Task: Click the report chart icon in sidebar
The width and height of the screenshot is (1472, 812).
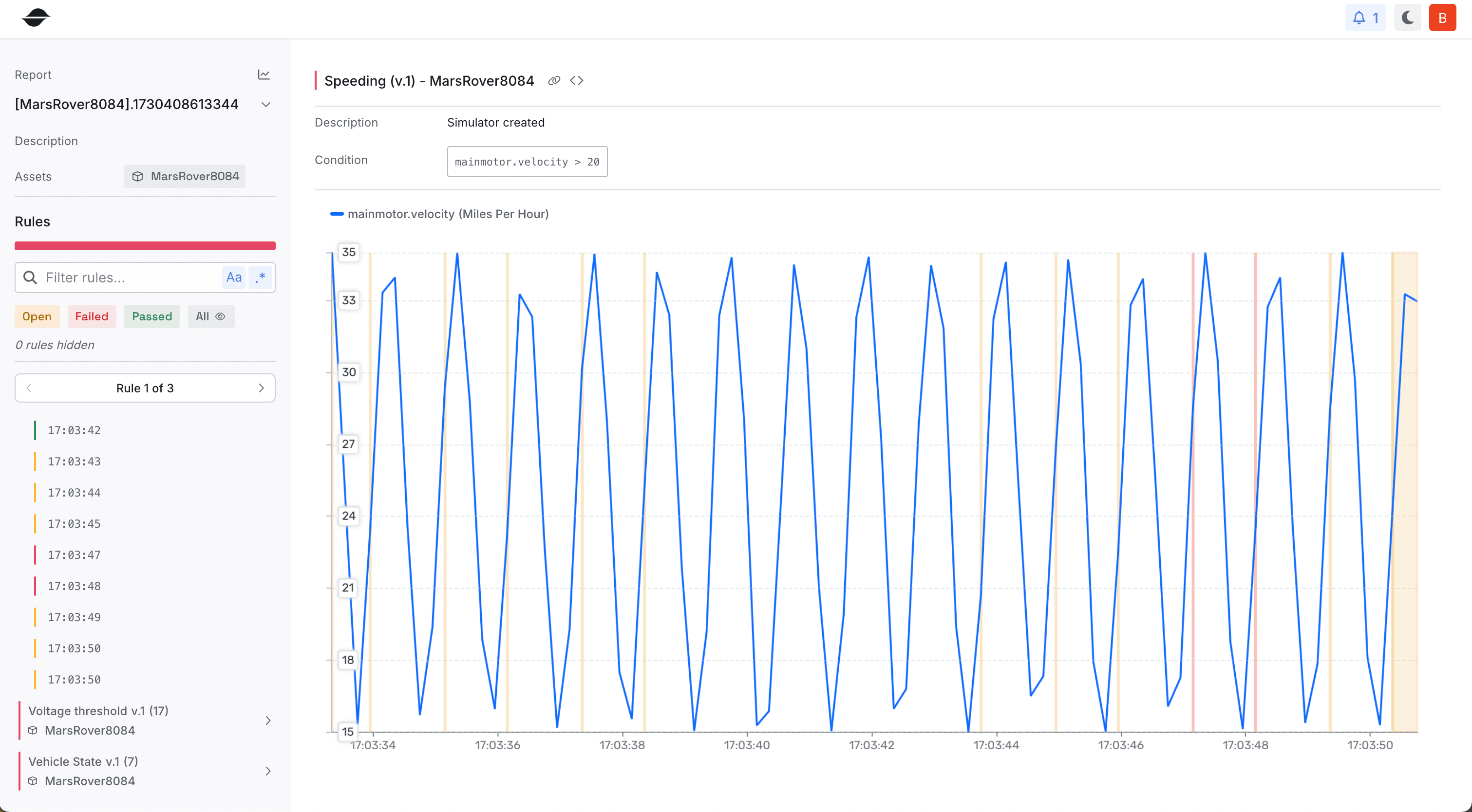Action: pos(264,73)
